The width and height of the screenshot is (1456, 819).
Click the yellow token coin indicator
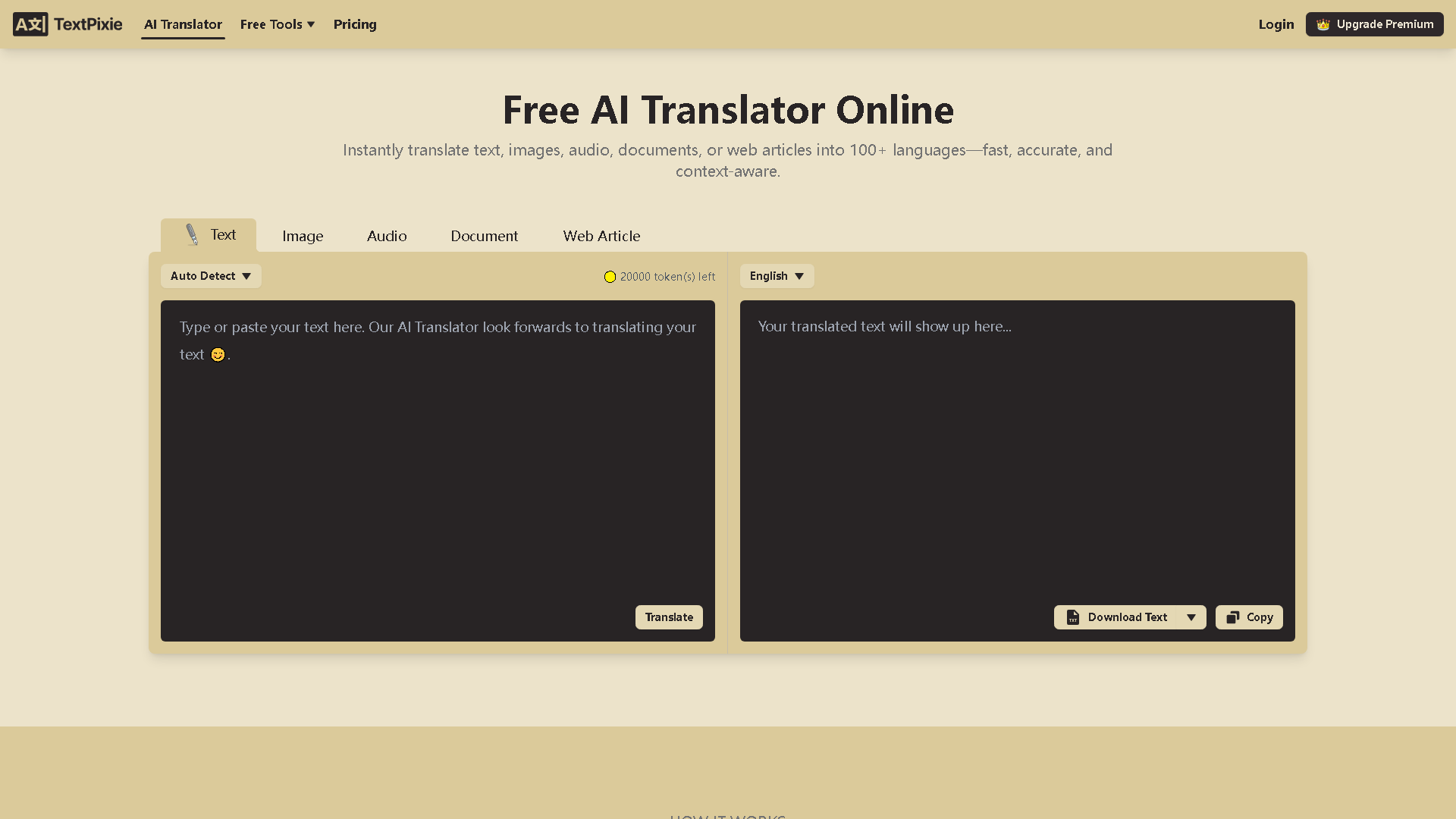click(610, 277)
